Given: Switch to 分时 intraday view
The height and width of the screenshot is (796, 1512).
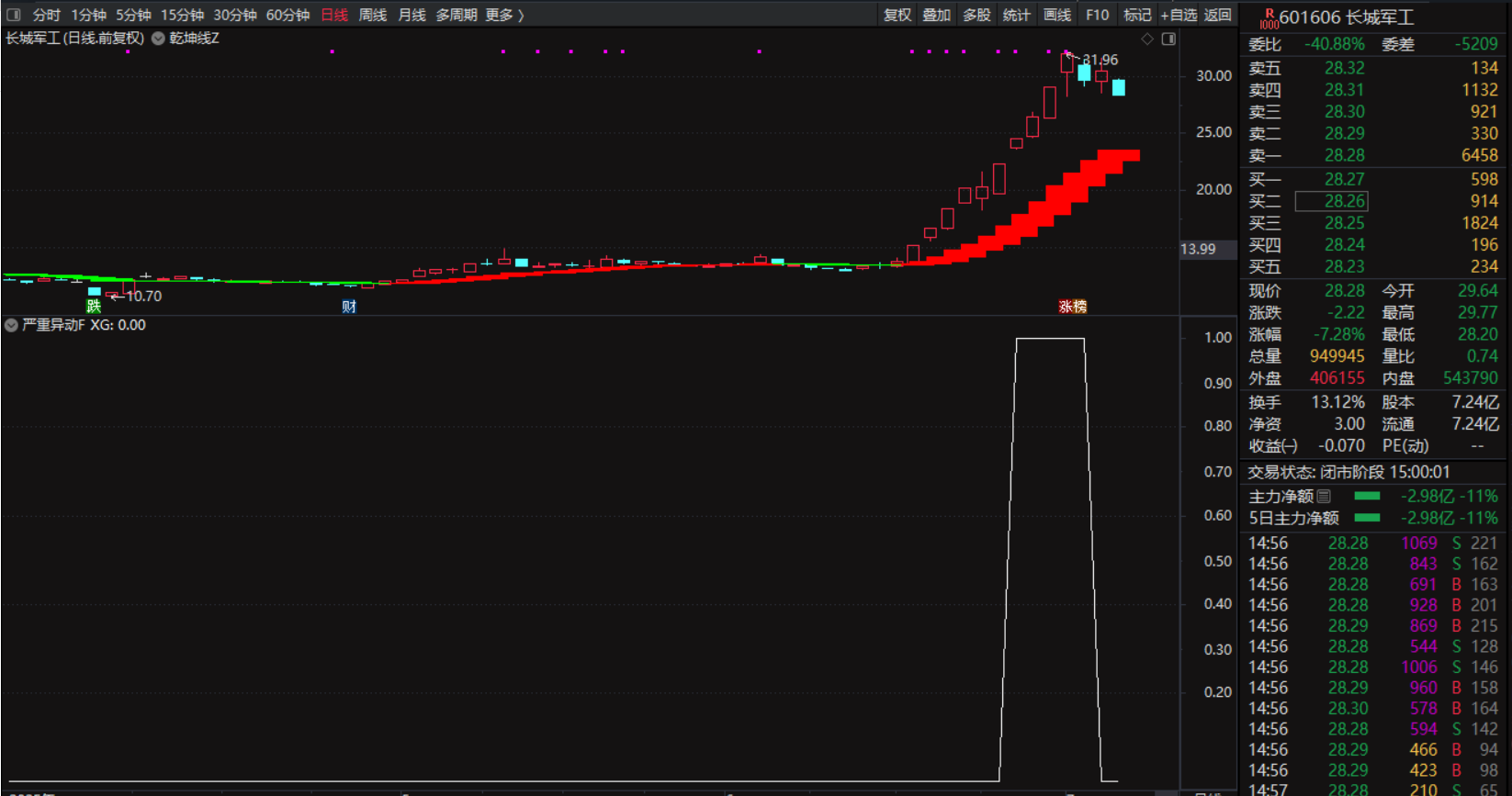Looking at the screenshot, I should [x=46, y=15].
